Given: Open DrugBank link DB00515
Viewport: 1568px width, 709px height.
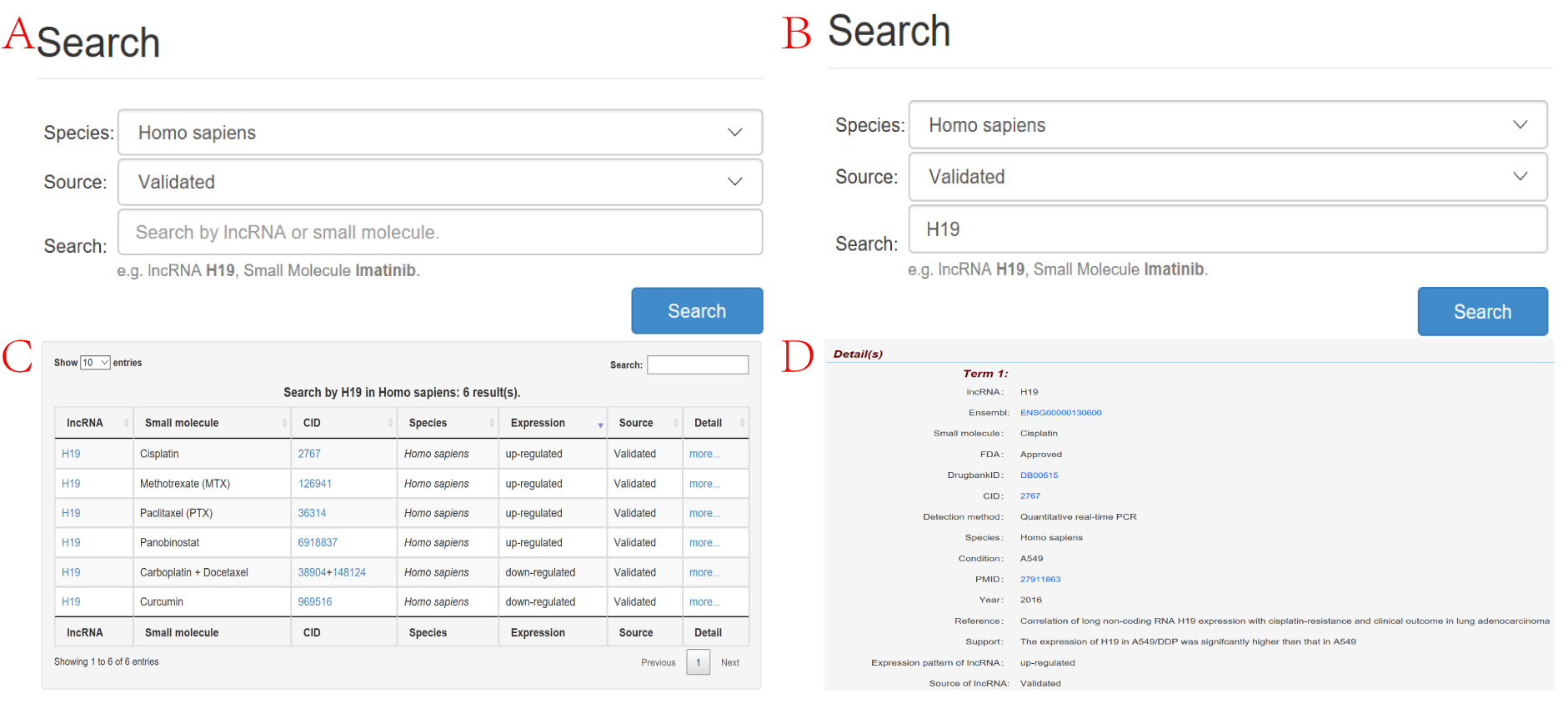Looking at the screenshot, I should pos(1039,475).
